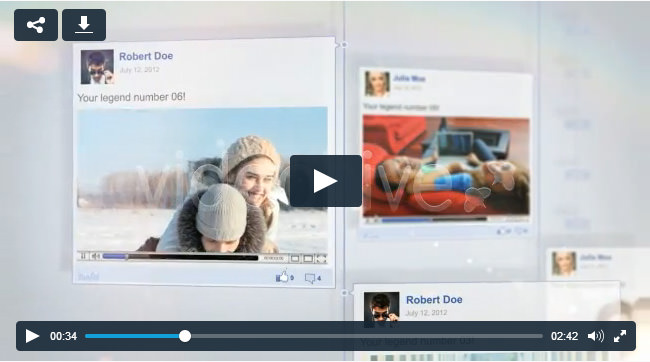The image size is (650, 362).
Task: Click pause icon in embedded winter video
Action: [83, 257]
